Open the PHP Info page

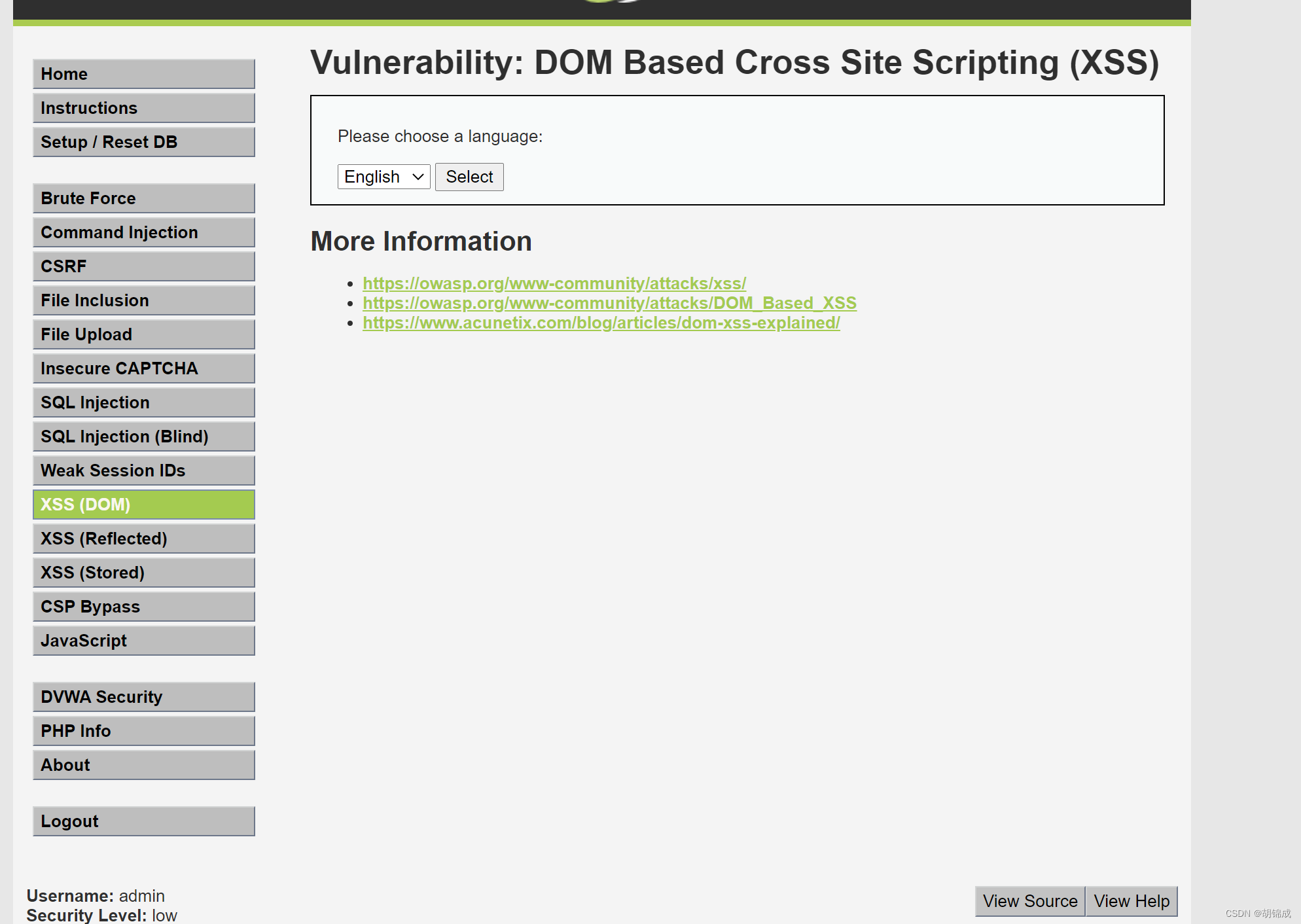144,731
